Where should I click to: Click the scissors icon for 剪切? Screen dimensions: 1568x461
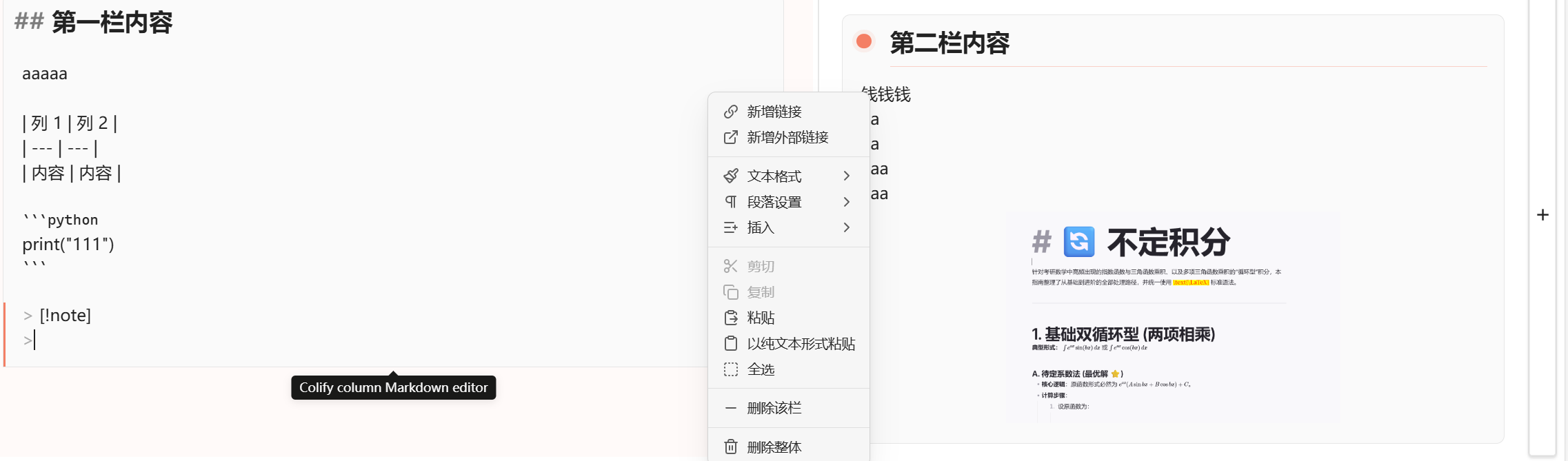(731, 266)
